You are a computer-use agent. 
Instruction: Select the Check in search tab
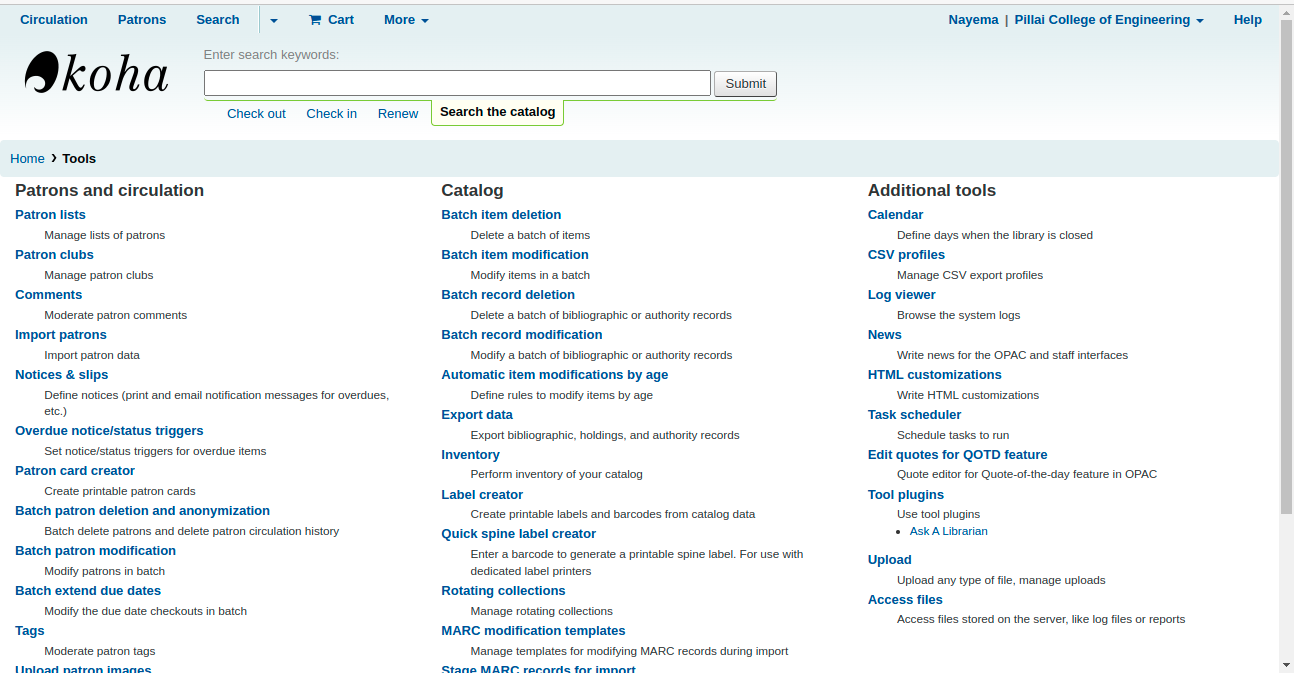(331, 113)
